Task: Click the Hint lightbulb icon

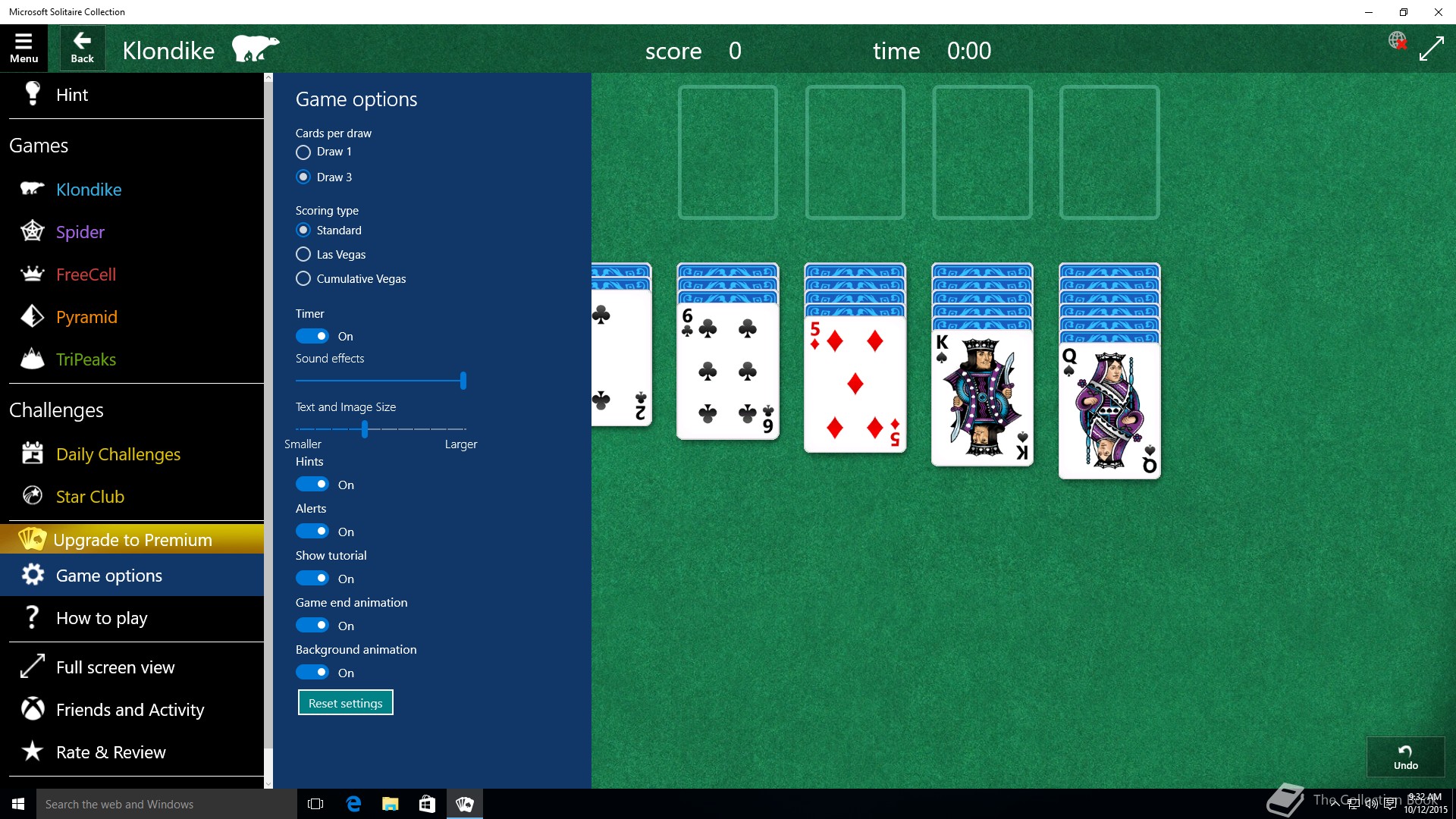Action: click(x=32, y=93)
